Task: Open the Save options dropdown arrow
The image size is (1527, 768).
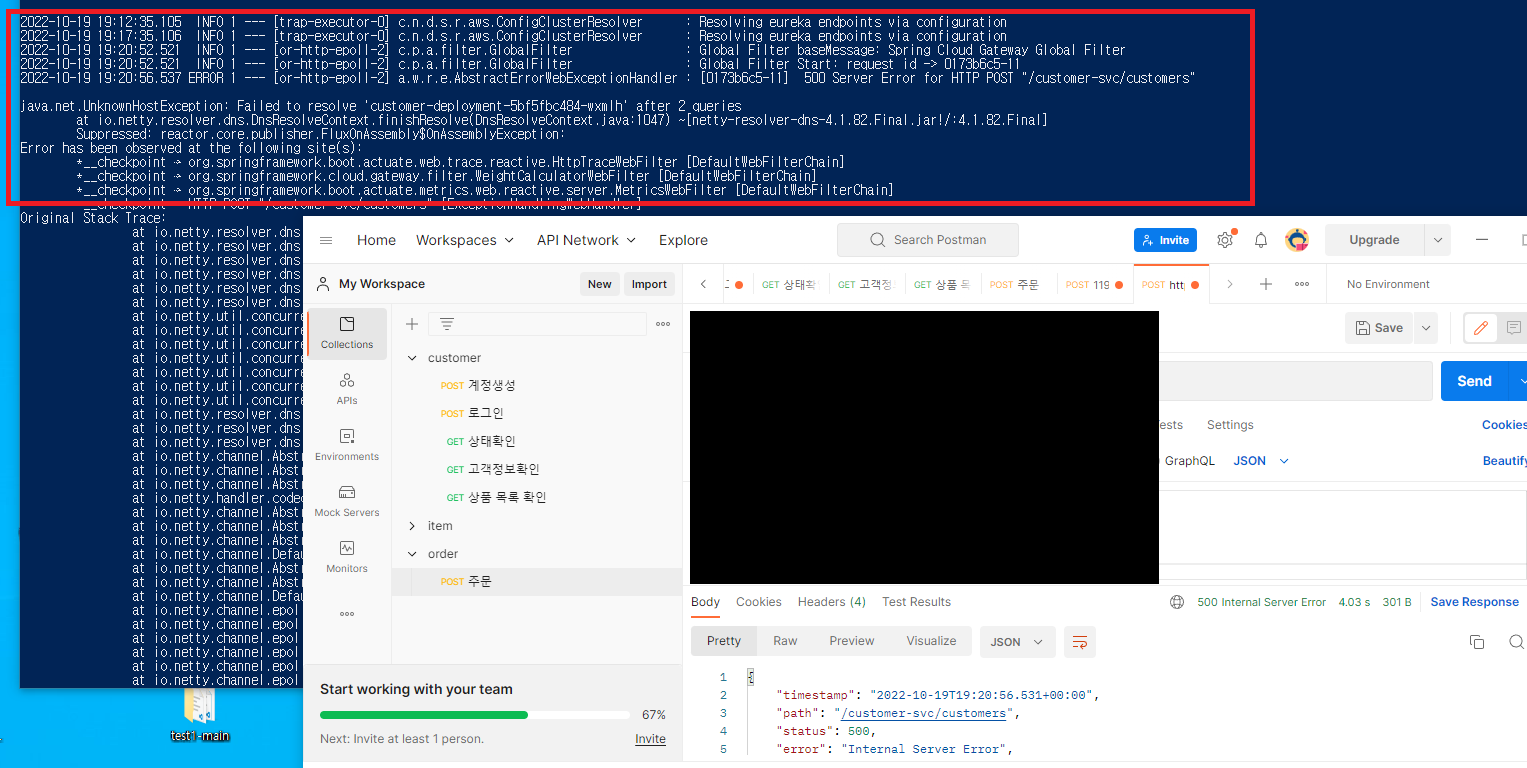Action: pos(1425,328)
